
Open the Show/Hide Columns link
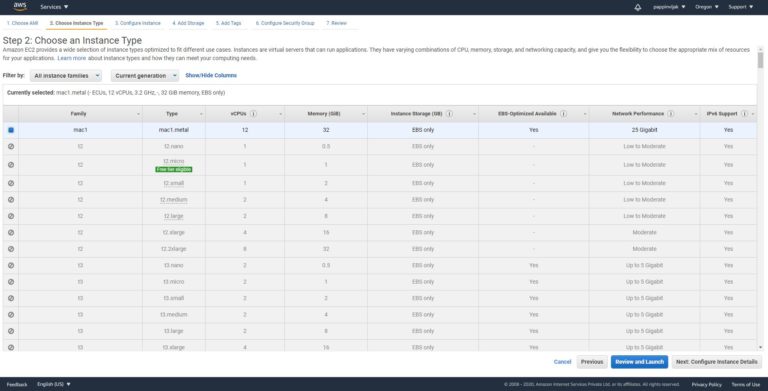click(211, 75)
